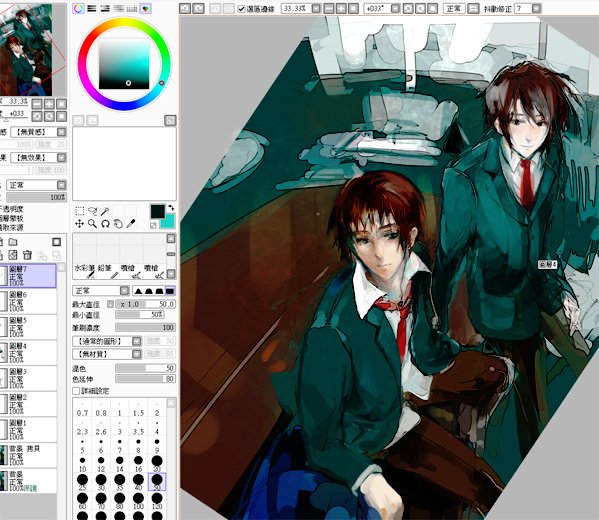Delete layer with trash can icon
Viewport: 599px width, 520px height.
[27, 255]
